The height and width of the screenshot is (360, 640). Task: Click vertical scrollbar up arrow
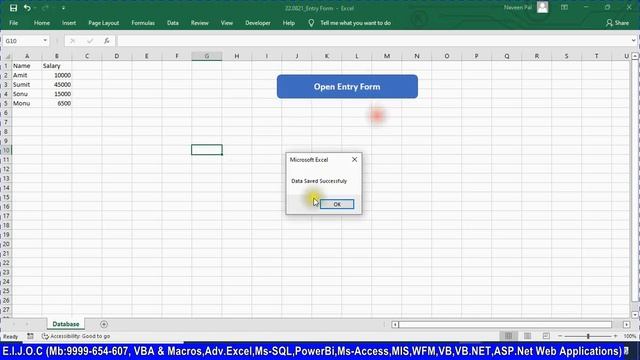pos(635,56)
